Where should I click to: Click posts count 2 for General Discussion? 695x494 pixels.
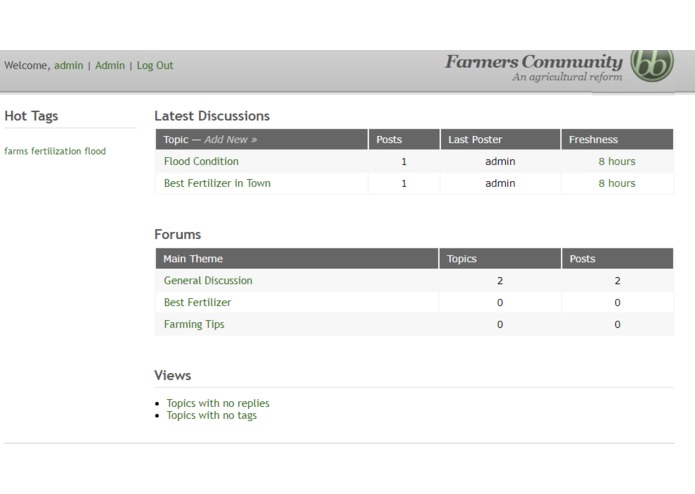pos(617,280)
